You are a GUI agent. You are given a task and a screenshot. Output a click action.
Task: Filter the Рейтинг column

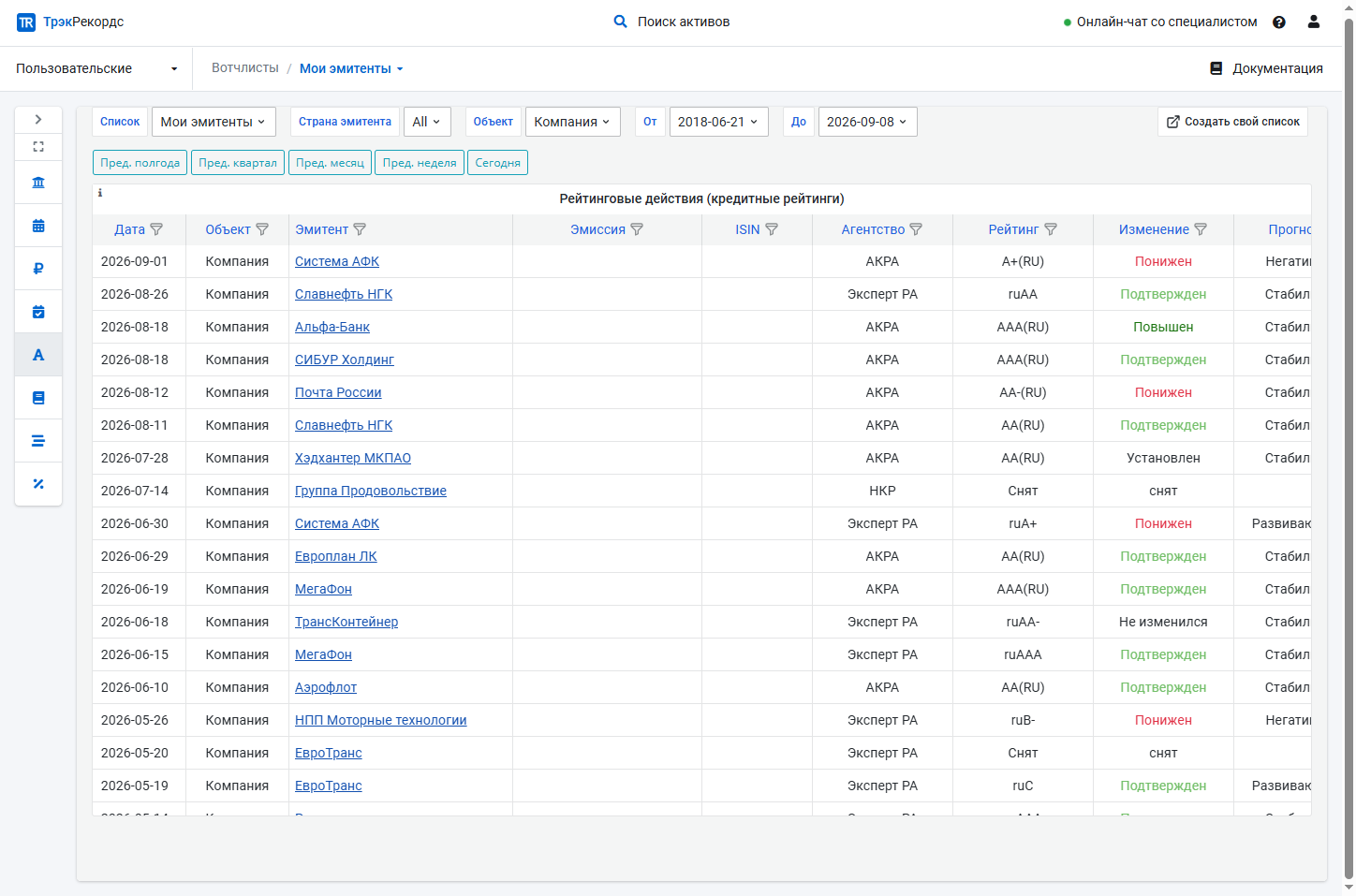tap(1051, 229)
